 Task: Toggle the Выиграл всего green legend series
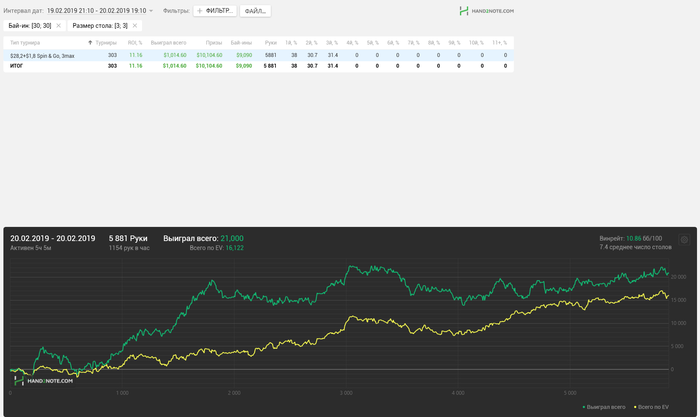click(604, 407)
